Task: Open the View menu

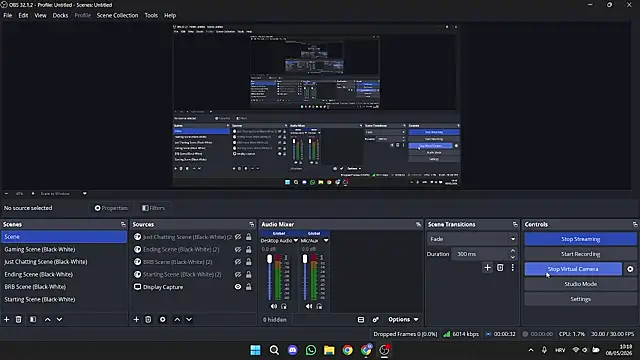Action: (x=40, y=16)
